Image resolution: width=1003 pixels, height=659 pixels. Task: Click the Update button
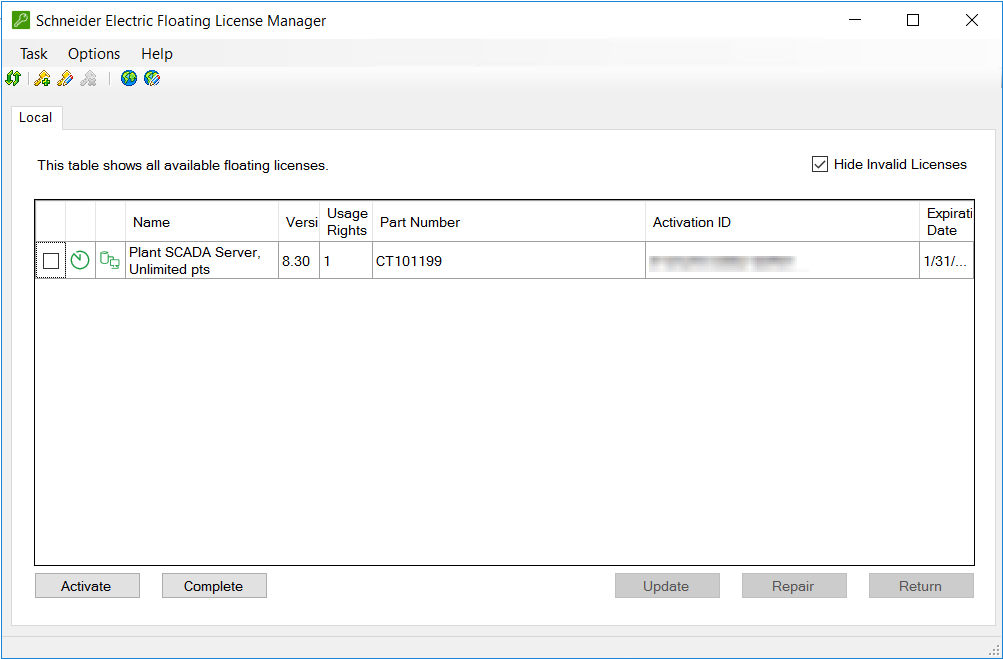pyautogui.click(x=667, y=586)
